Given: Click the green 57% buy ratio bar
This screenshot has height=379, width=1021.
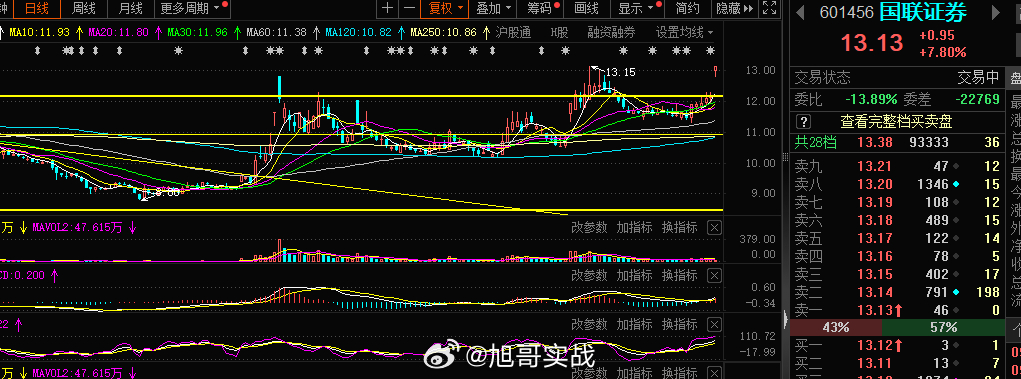Looking at the screenshot, I should point(943,328).
